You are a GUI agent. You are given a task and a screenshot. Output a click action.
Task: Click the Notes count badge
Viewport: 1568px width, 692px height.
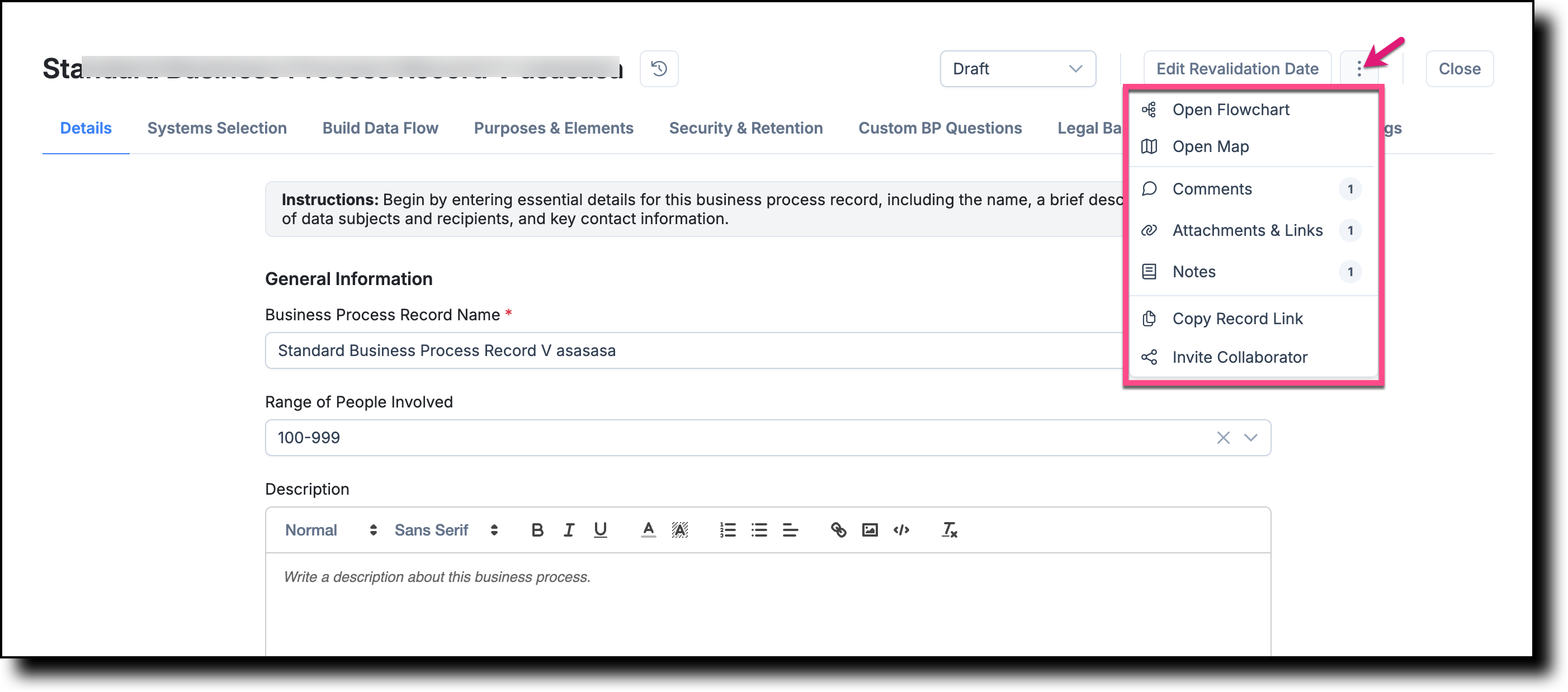[1350, 272]
